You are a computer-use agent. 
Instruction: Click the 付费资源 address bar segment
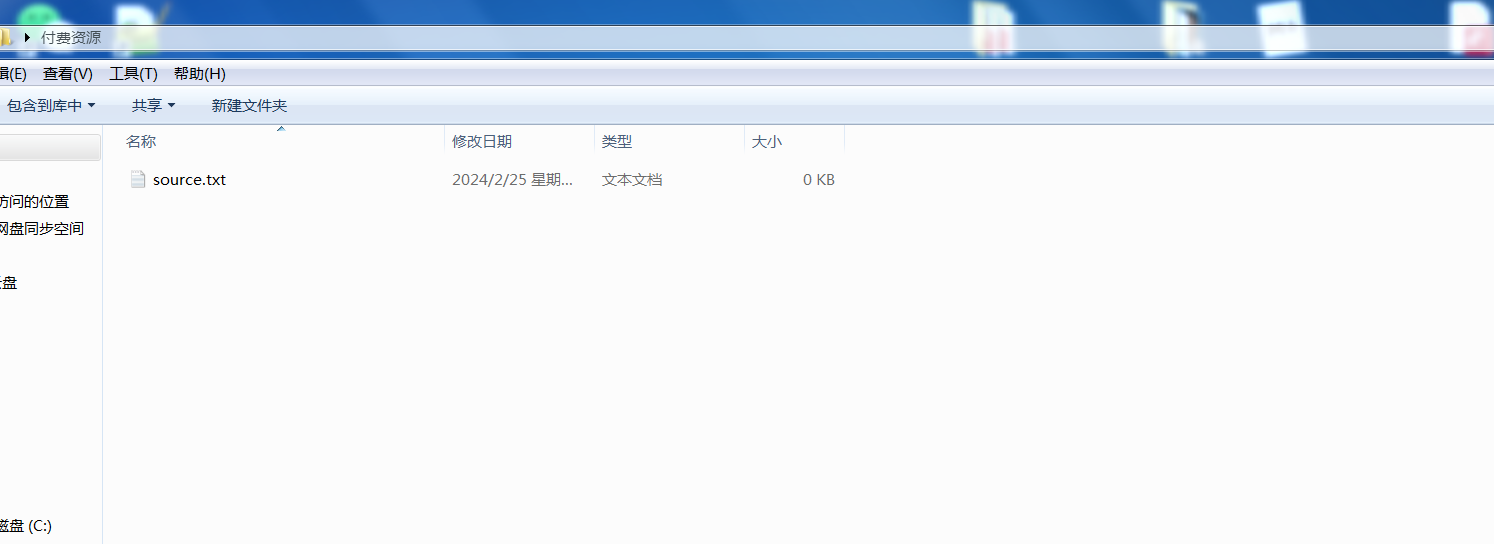click(71, 38)
